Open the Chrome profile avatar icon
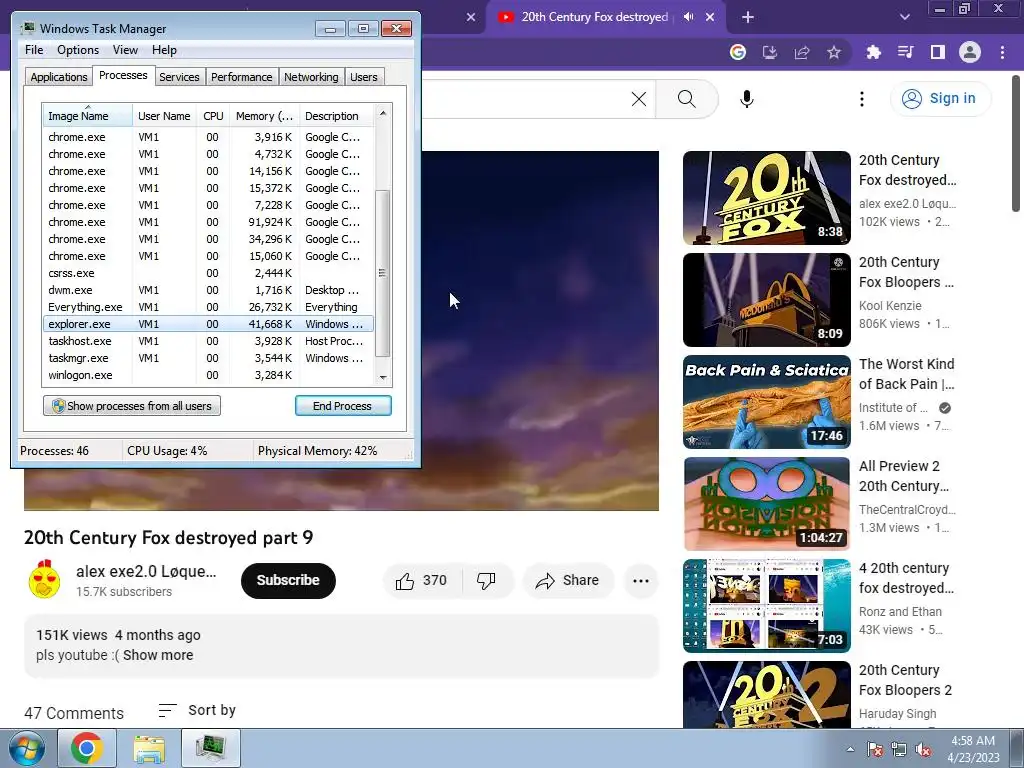 click(970, 52)
